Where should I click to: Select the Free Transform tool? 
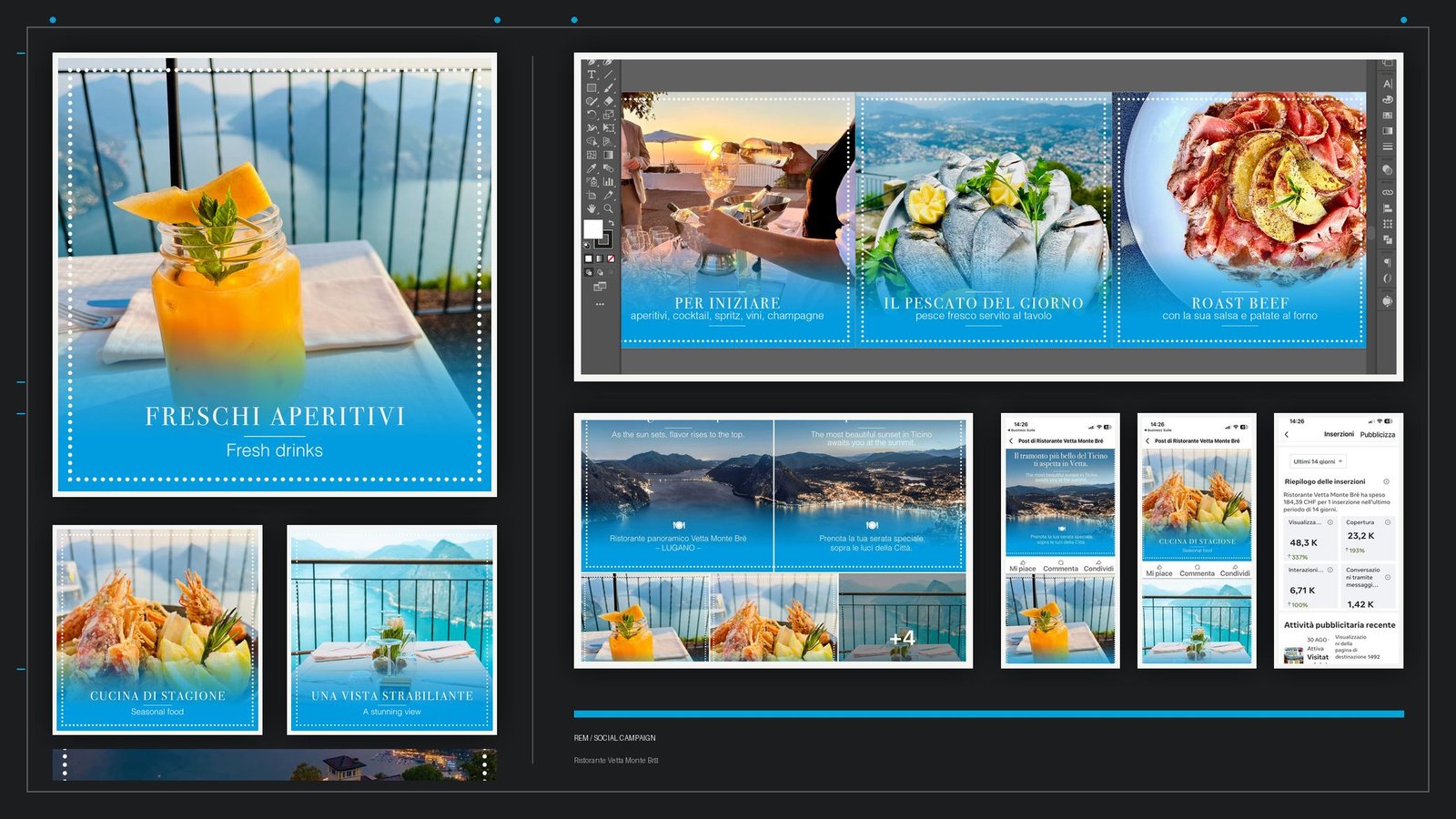(609, 129)
